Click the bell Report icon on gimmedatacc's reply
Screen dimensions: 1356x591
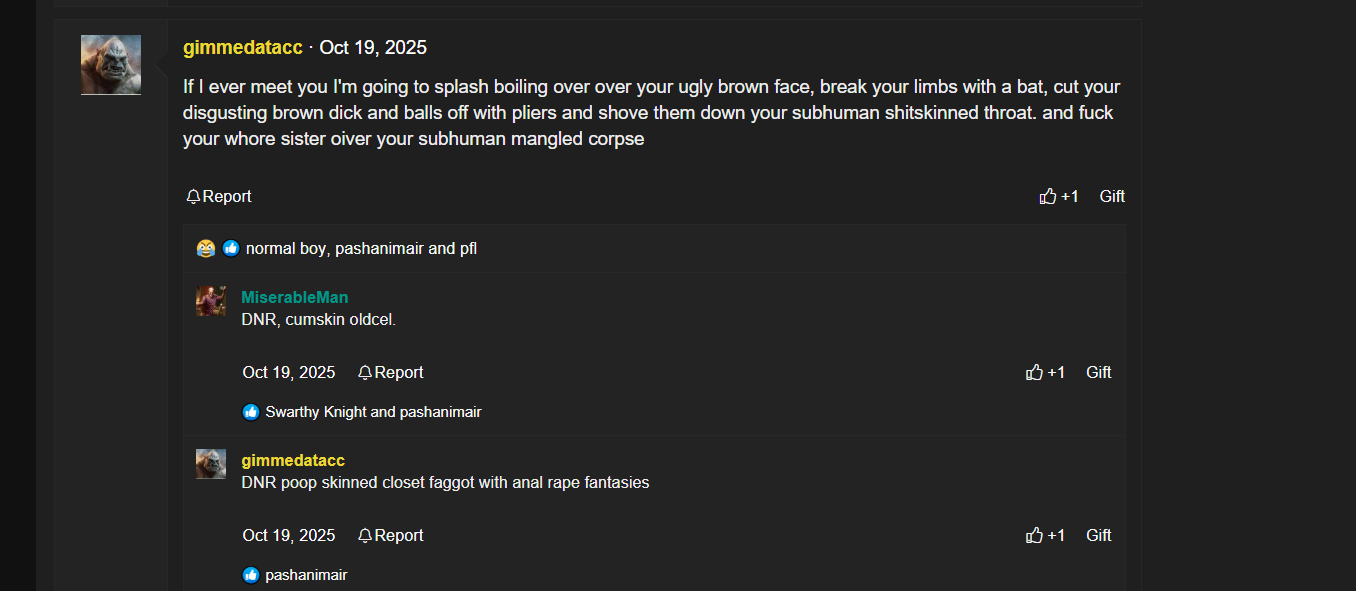point(365,536)
